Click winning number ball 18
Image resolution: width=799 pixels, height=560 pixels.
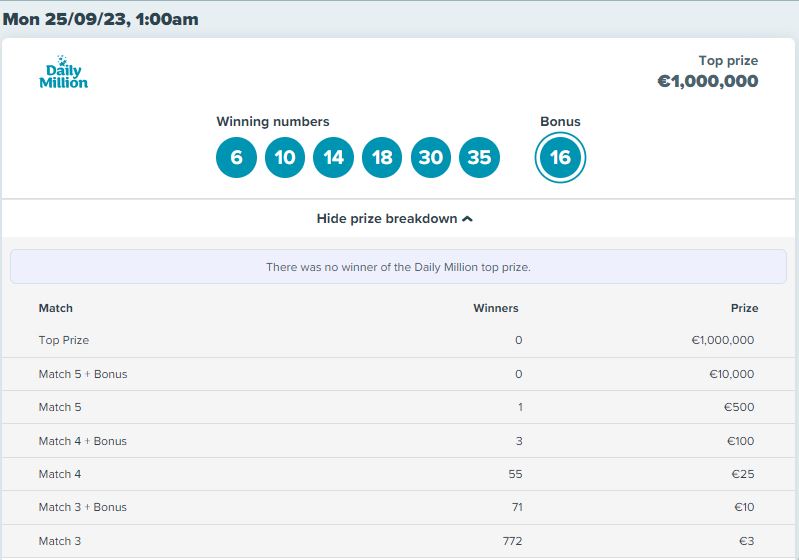382,157
